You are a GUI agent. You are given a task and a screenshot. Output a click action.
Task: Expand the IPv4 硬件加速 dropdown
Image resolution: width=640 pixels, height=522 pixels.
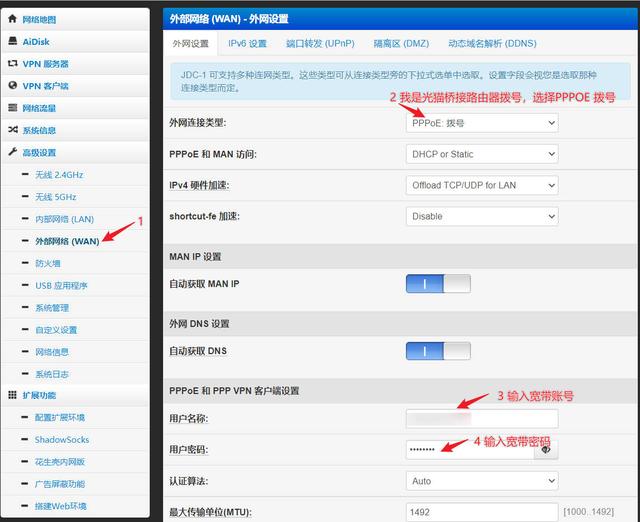(482, 185)
